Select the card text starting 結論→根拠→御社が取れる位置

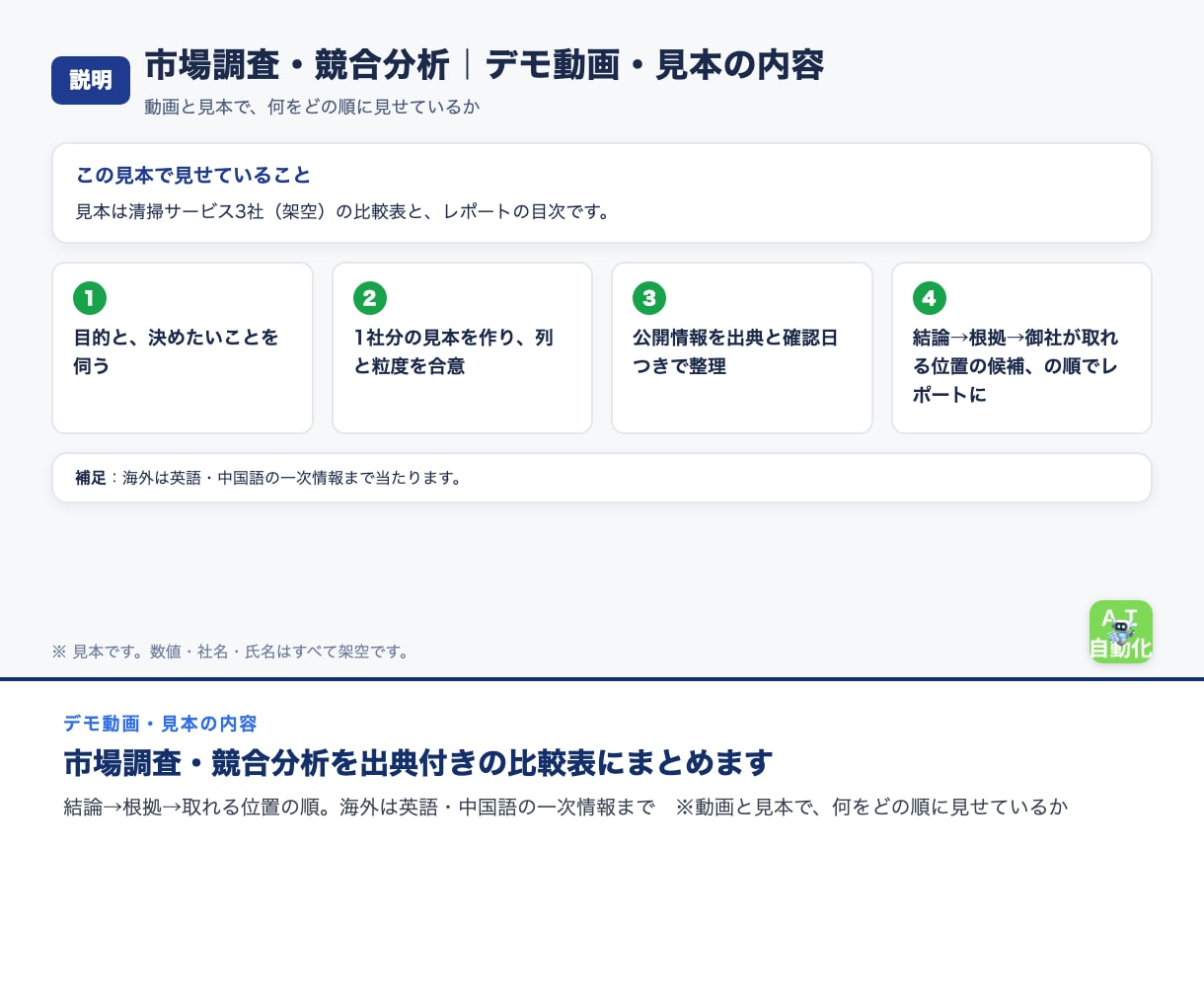point(1016,365)
